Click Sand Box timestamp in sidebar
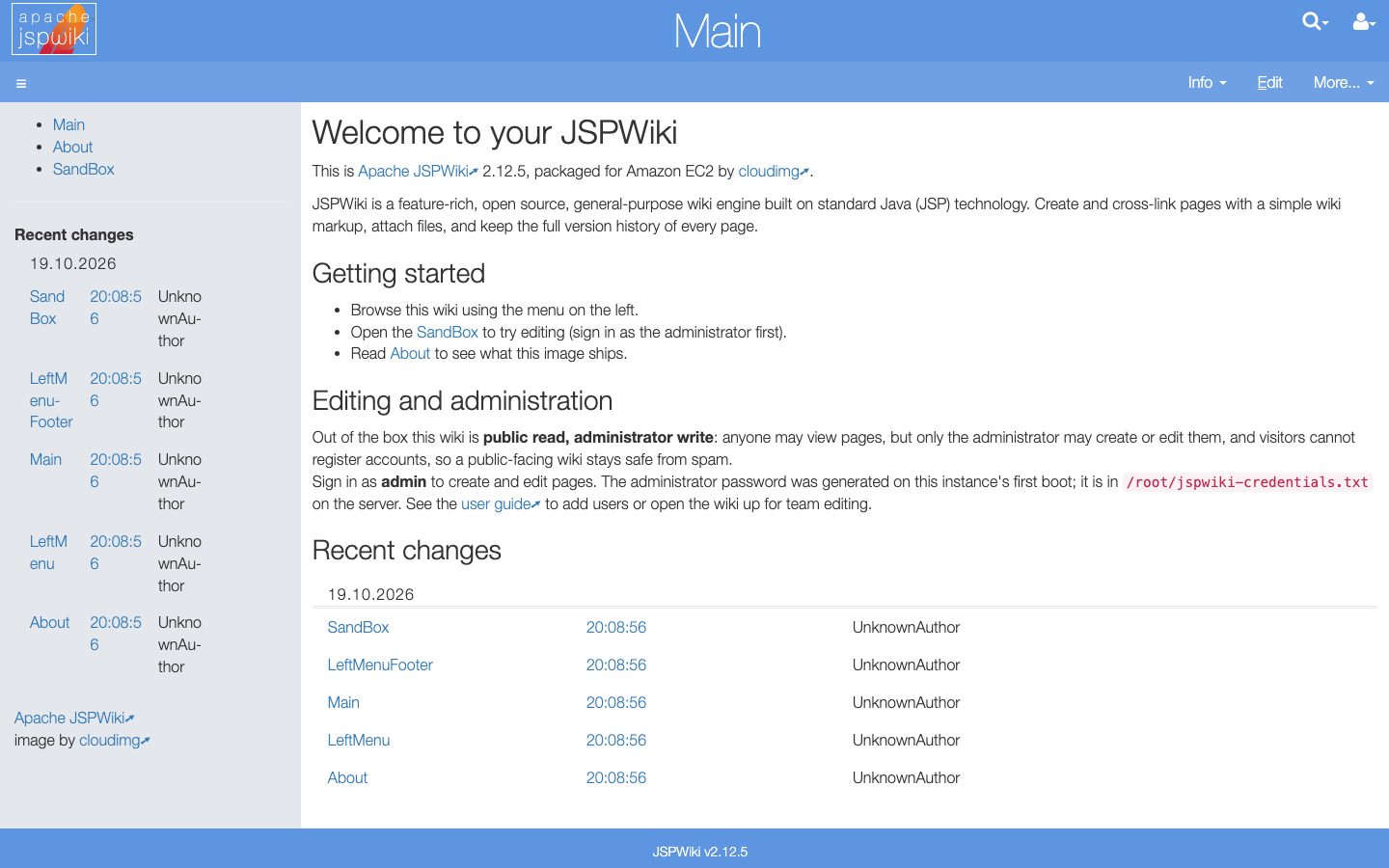 click(116, 308)
